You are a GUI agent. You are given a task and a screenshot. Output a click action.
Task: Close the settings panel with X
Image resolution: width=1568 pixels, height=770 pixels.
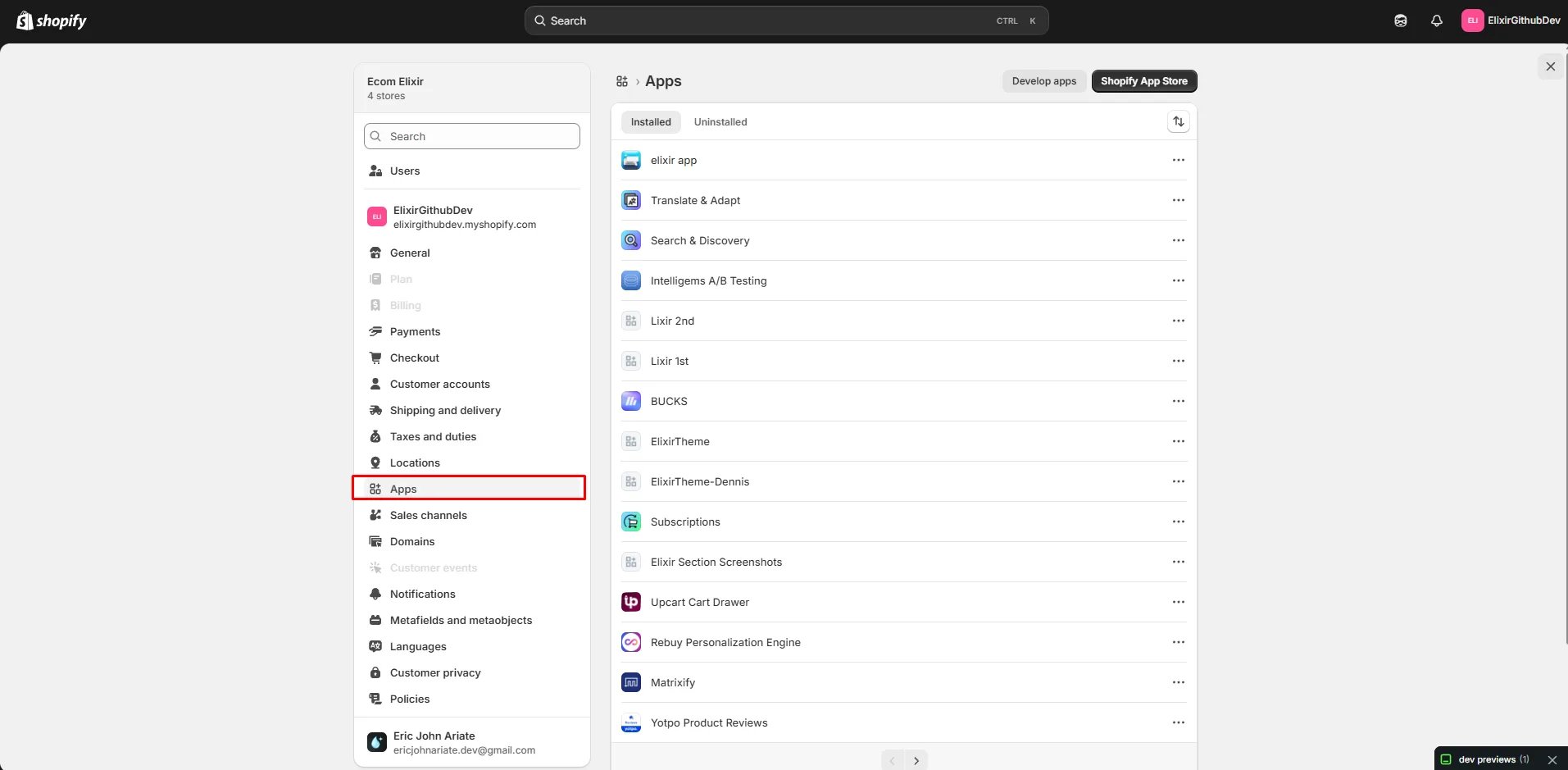click(x=1551, y=66)
